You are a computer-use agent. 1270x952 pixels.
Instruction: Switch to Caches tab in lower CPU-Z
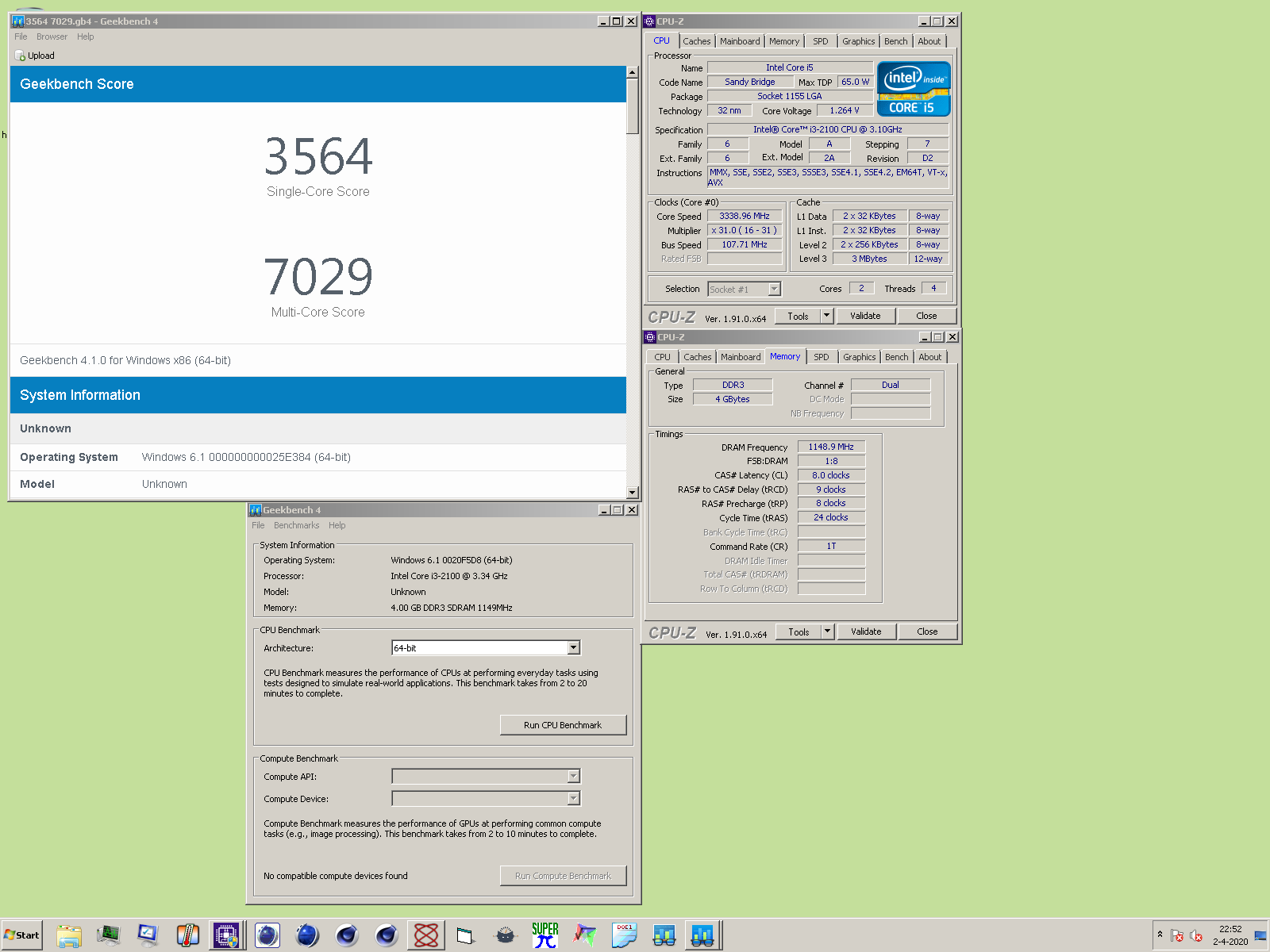[698, 357]
